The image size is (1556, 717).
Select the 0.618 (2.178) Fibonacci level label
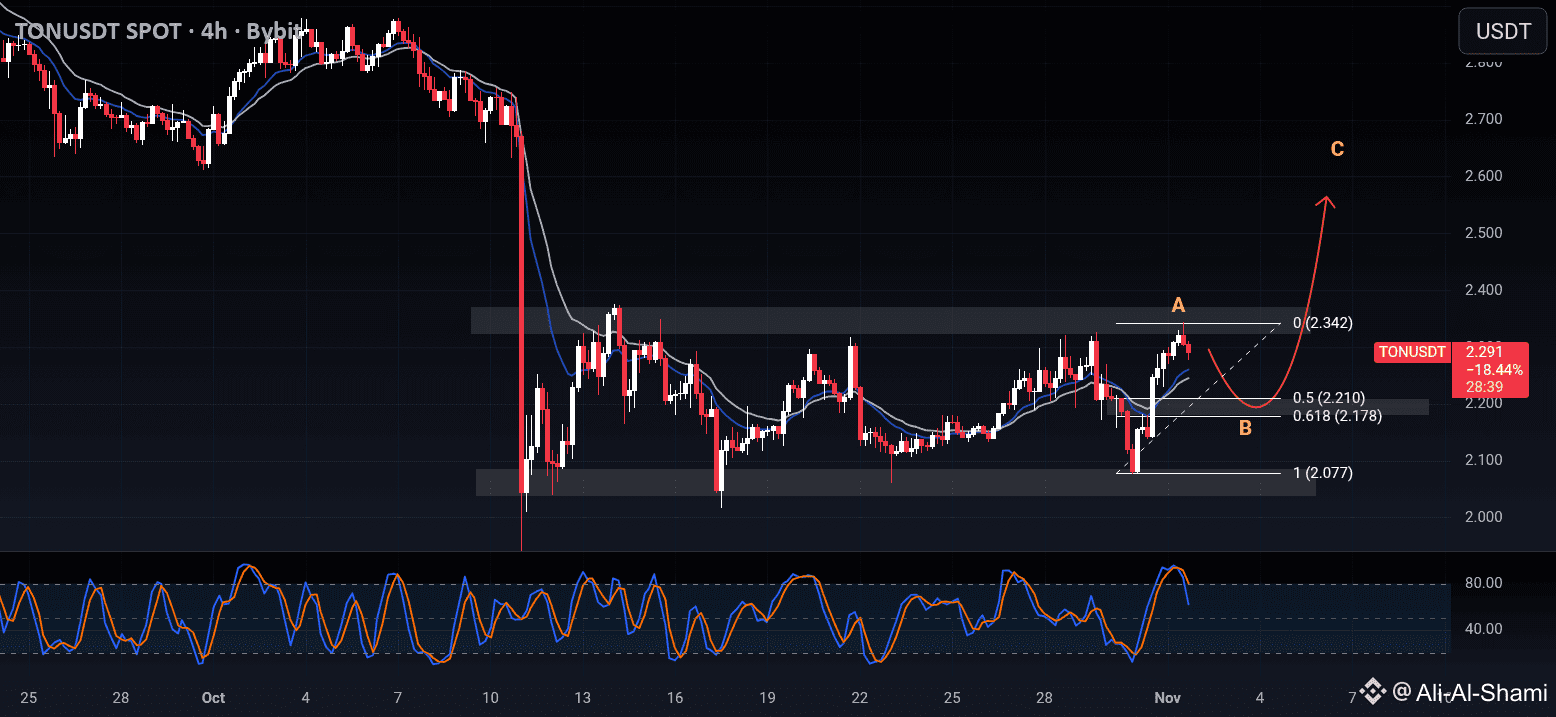1337,416
